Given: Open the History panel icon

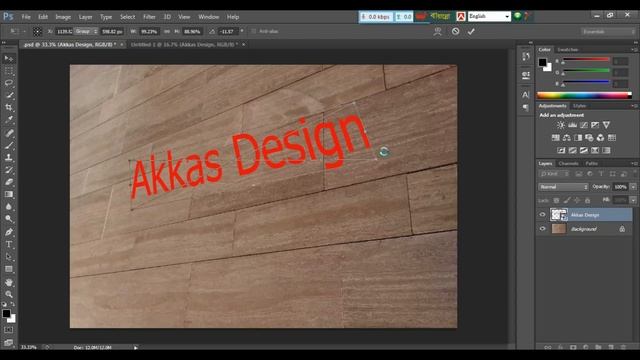Looking at the screenshot, I should coord(526,56).
